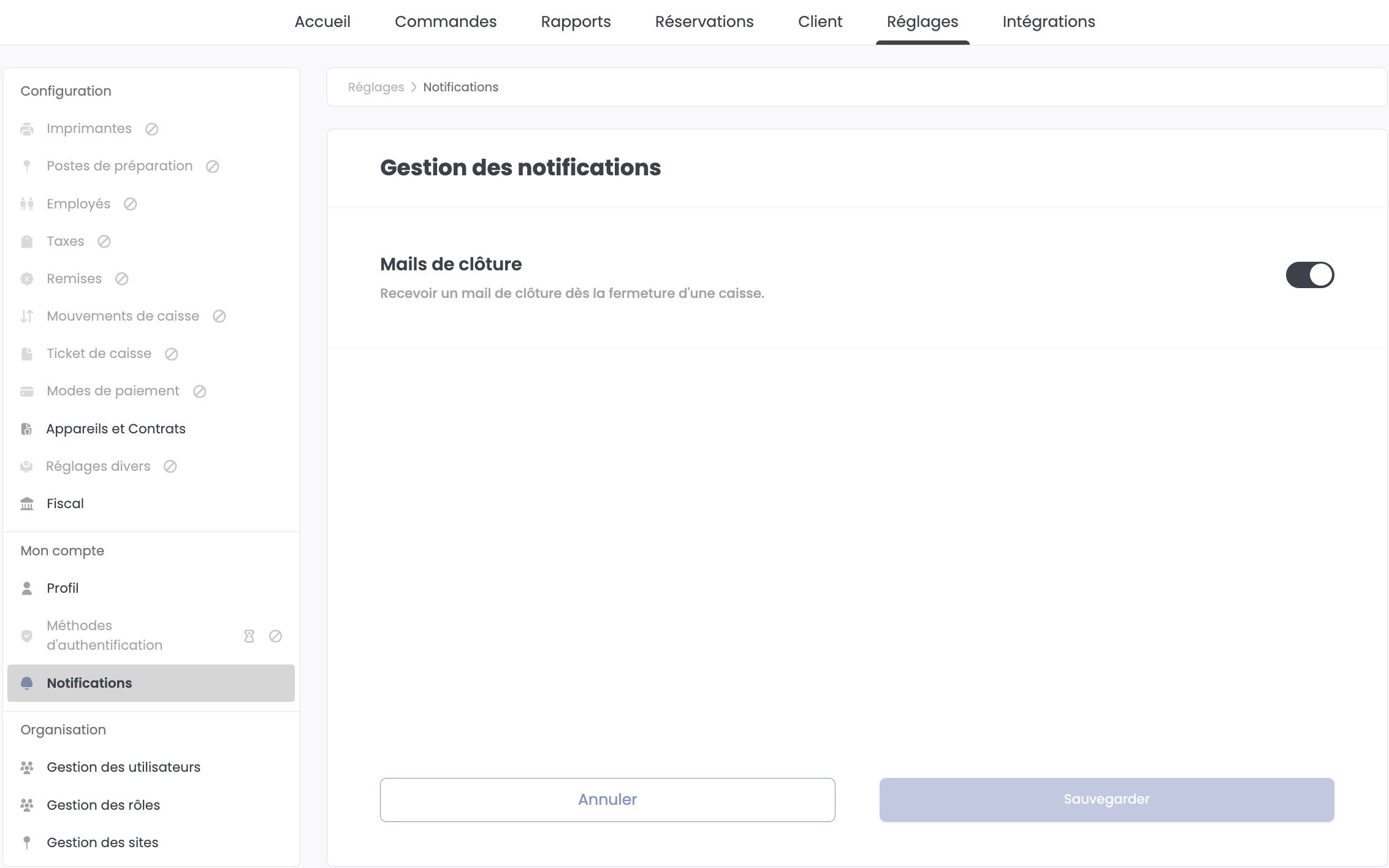The height and width of the screenshot is (868, 1389).
Task: Click the hourglass icon beside Méthodes d'authentification
Action: [x=249, y=636]
